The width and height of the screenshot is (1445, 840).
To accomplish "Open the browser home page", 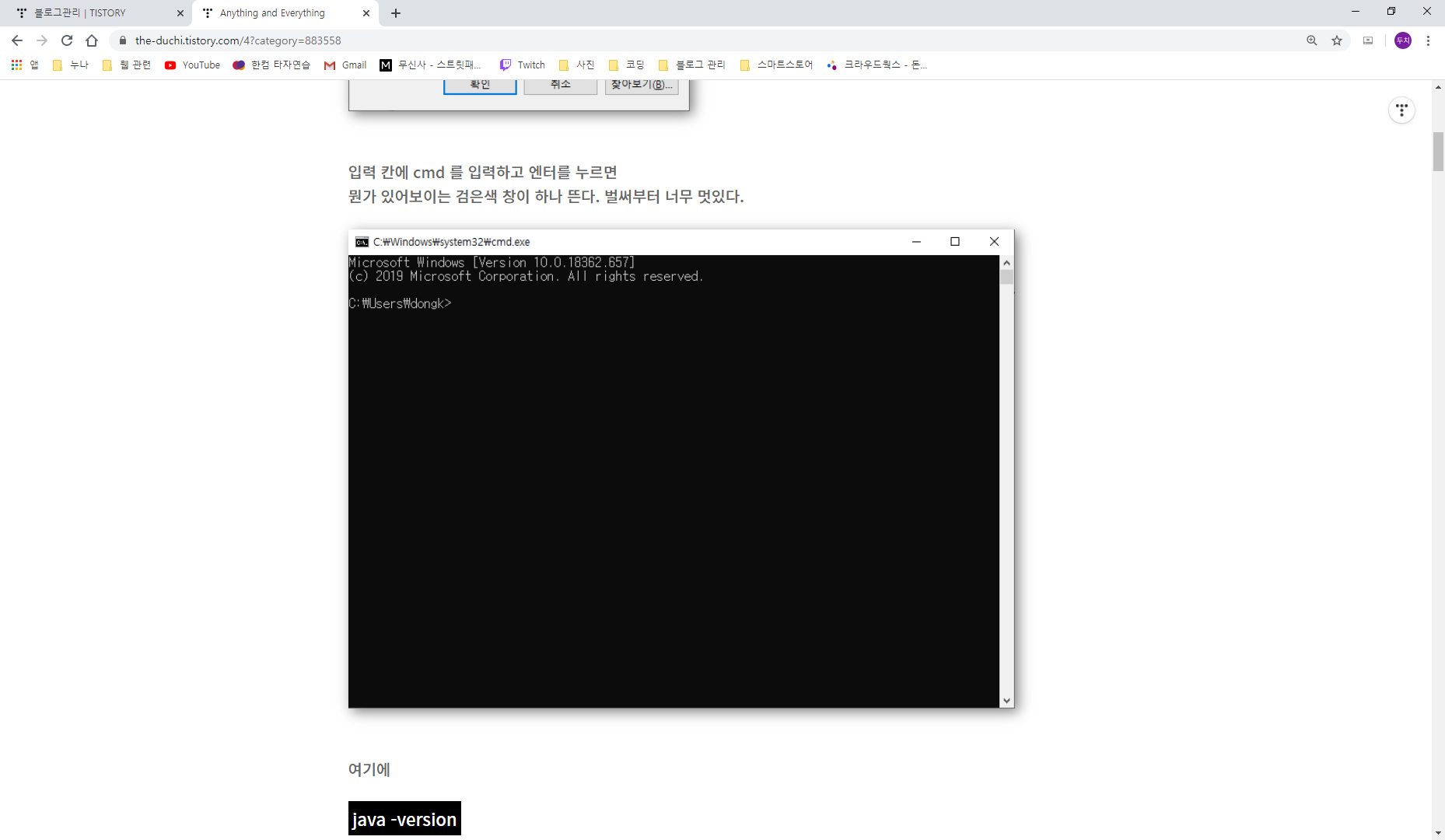I will (92, 40).
